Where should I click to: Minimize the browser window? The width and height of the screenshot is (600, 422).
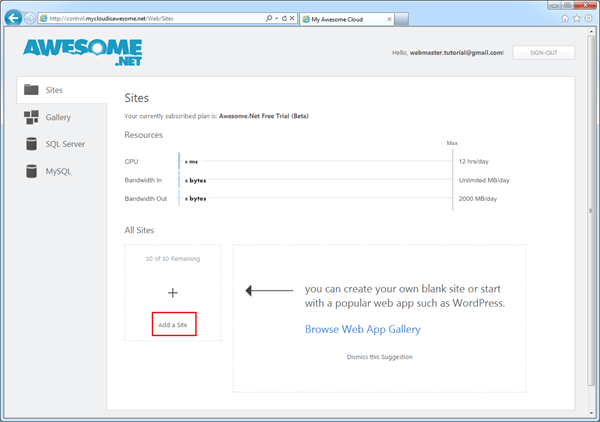pyautogui.click(x=554, y=5)
